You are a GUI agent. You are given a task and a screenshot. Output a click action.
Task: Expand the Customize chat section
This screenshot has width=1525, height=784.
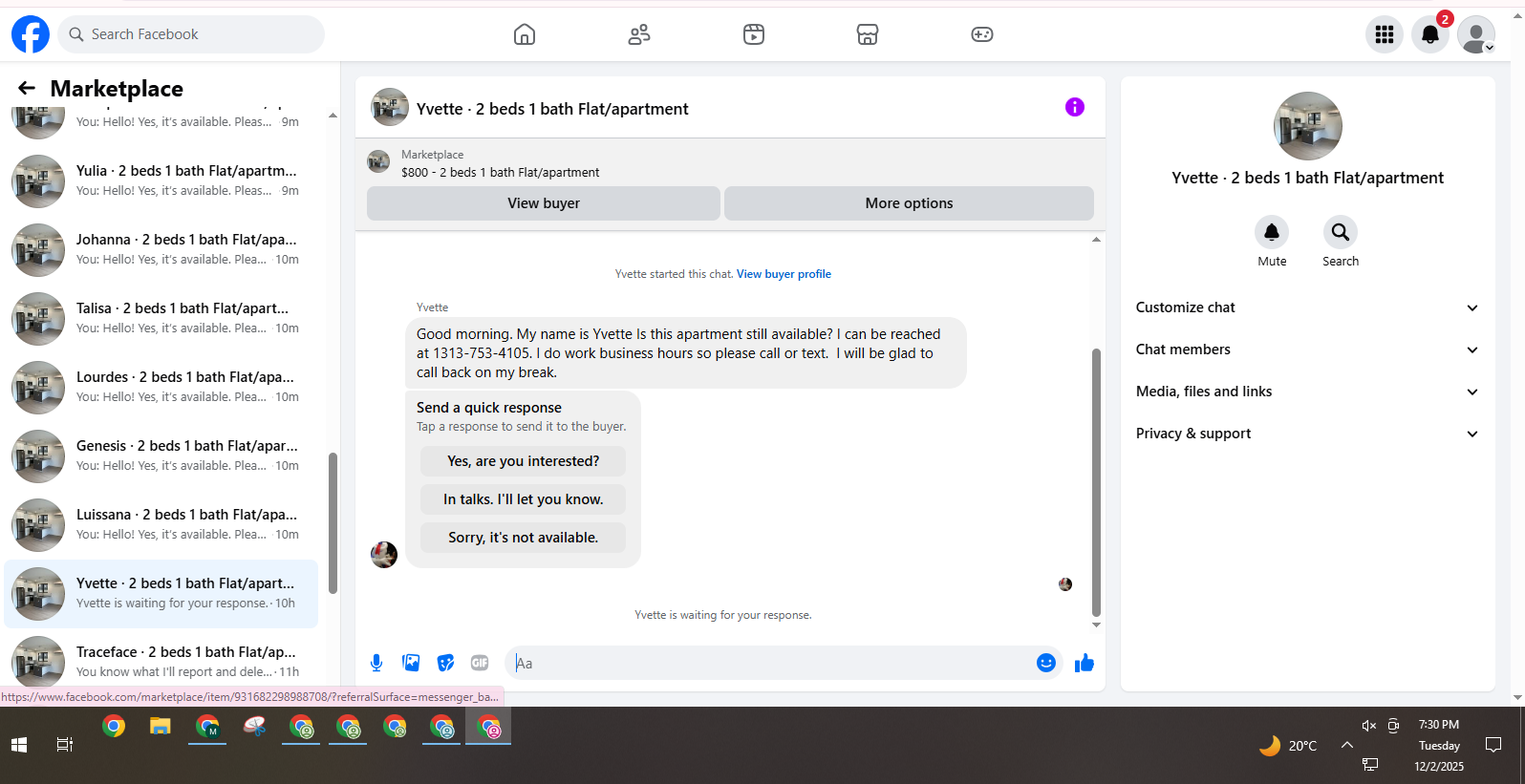point(1307,307)
